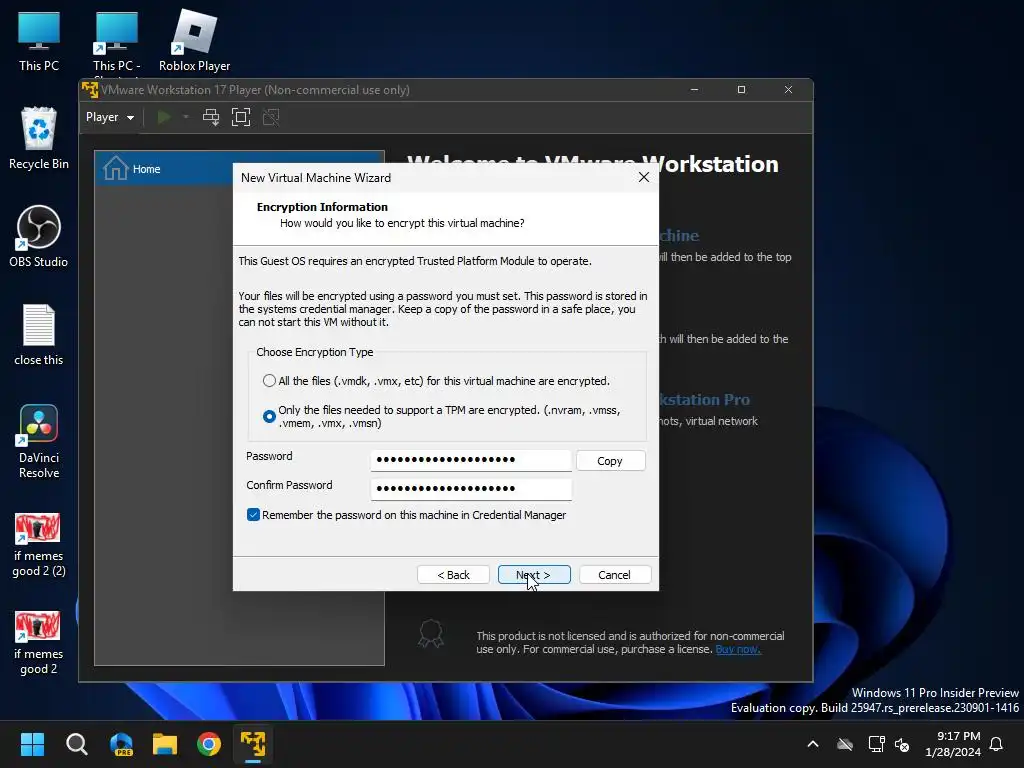1024x768 pixels.
Task: Select the 'if memes good 2 (2)' desktop icon
Action: pos(39,545)
